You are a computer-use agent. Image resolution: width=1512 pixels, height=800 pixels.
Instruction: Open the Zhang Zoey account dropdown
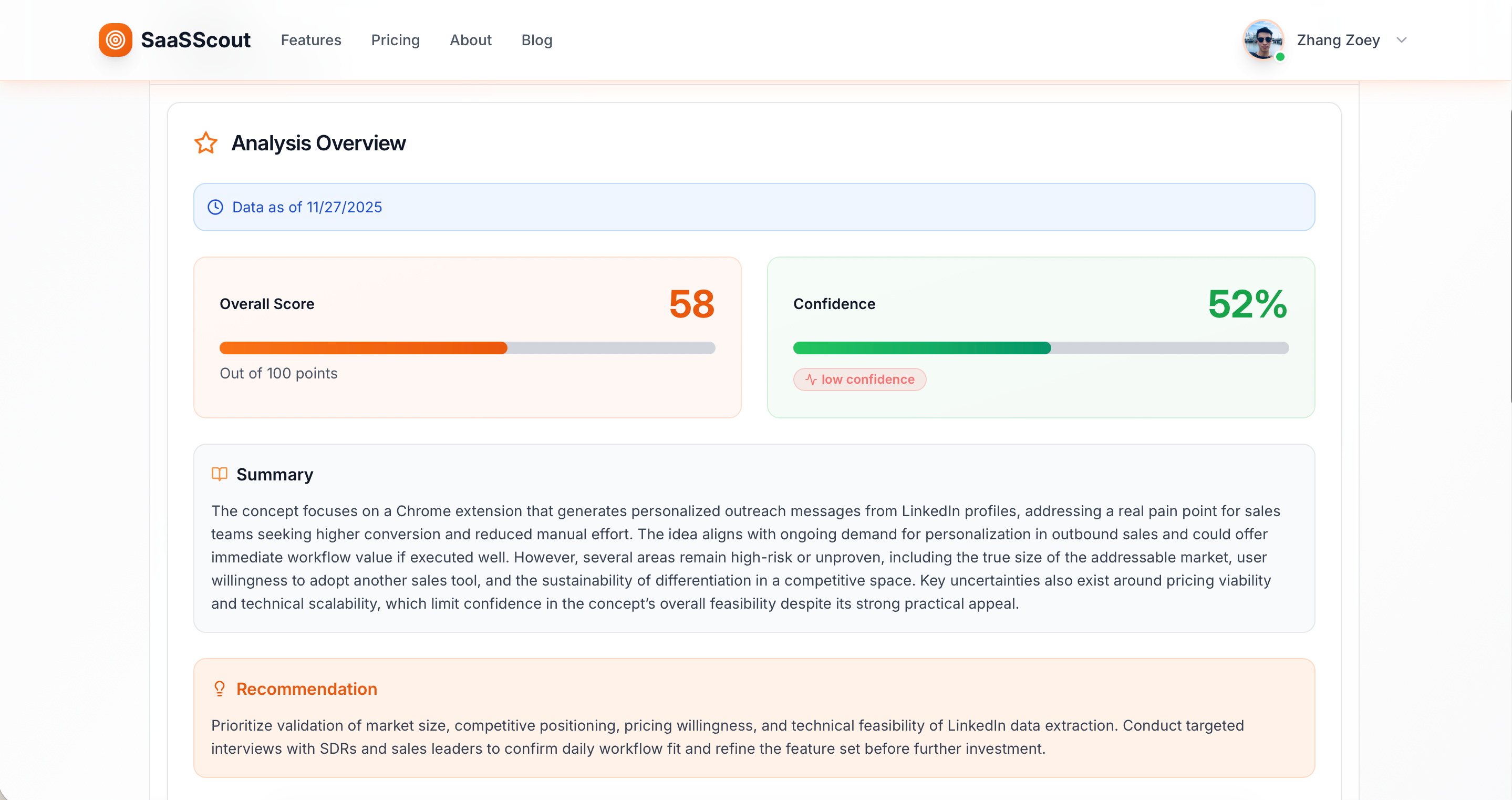tap(1403, 40)
